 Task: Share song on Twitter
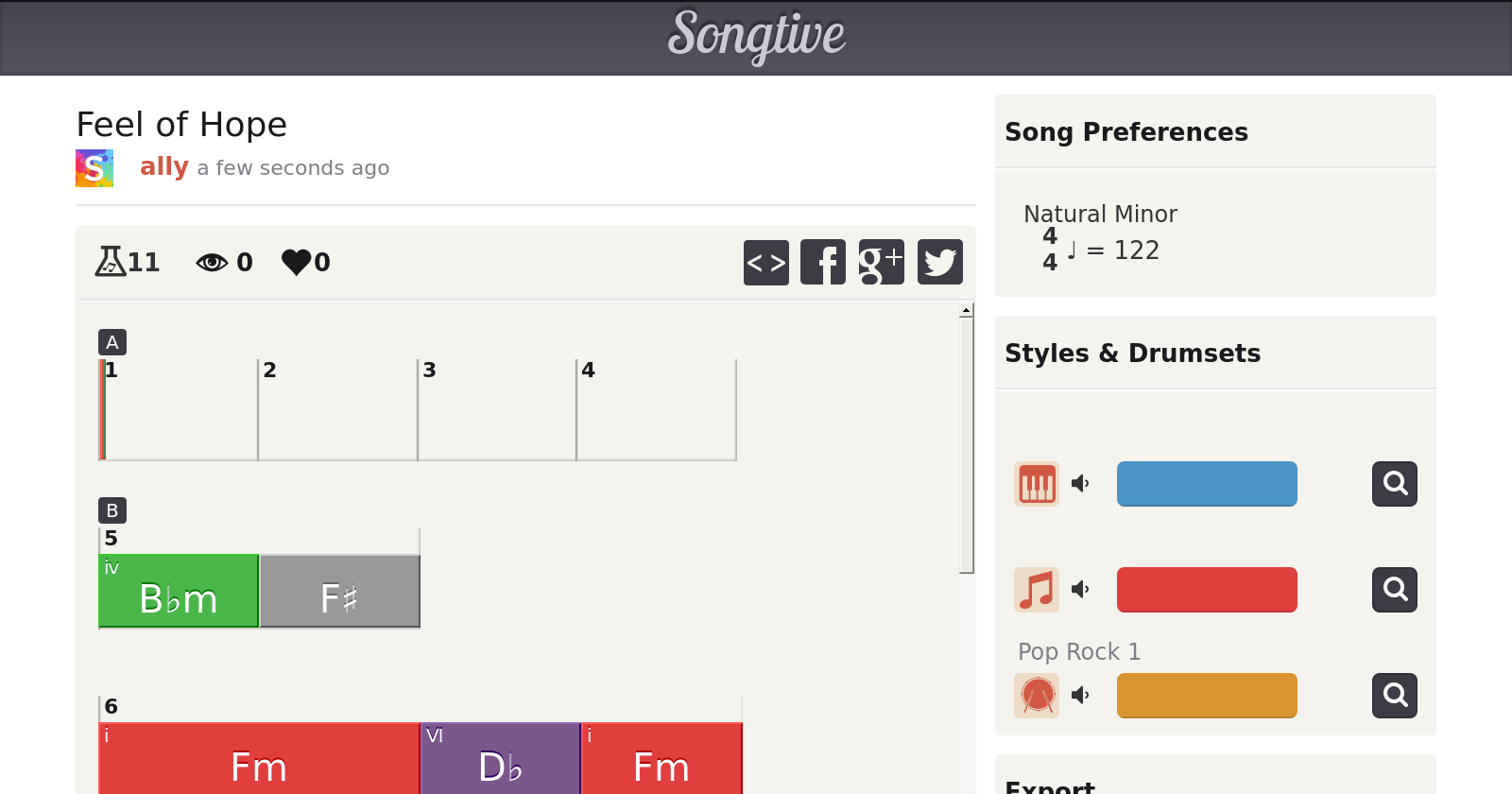(x=939, y=262)
